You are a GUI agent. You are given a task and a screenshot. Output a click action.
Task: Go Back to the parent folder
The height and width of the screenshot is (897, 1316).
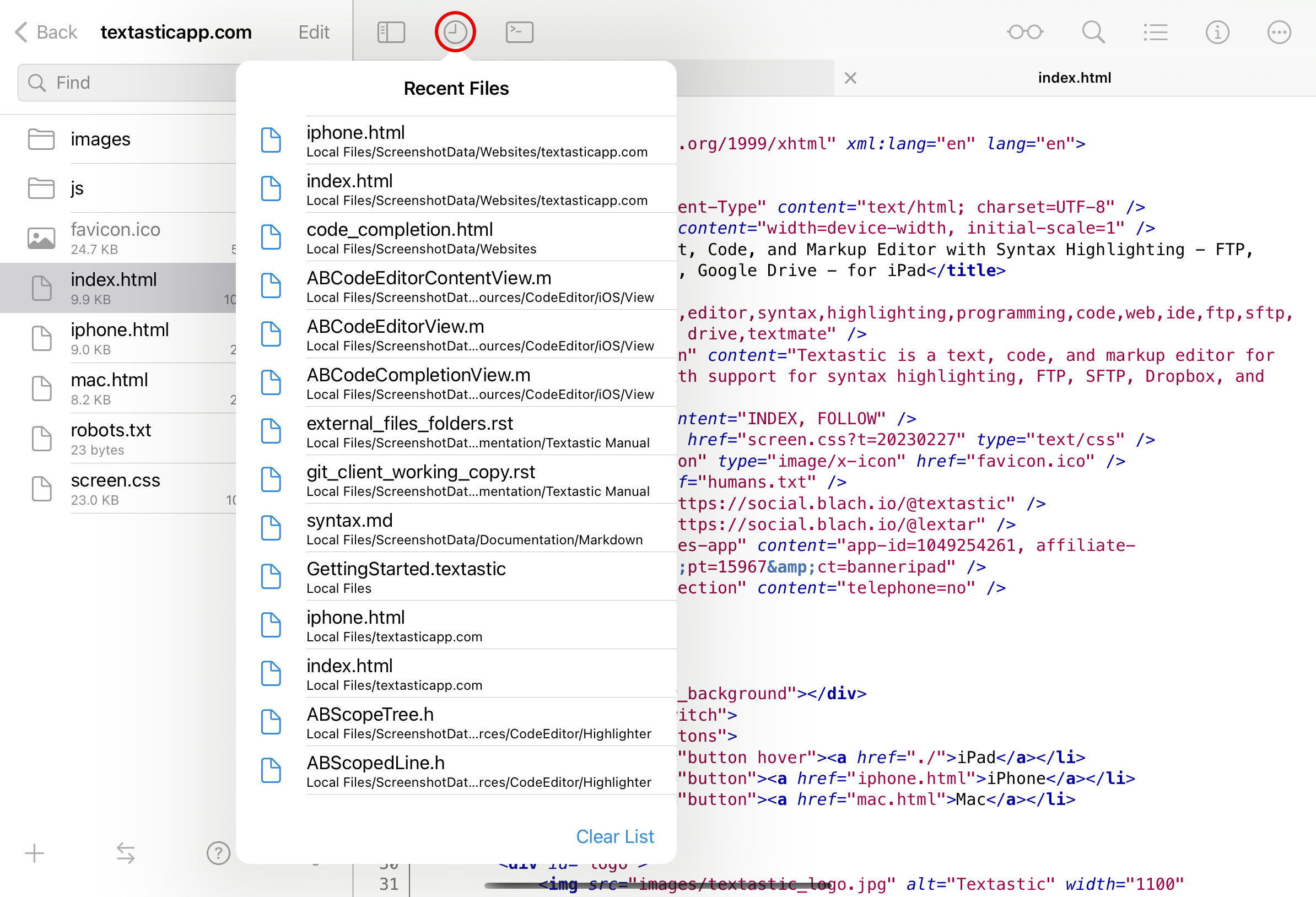point(46,33)
